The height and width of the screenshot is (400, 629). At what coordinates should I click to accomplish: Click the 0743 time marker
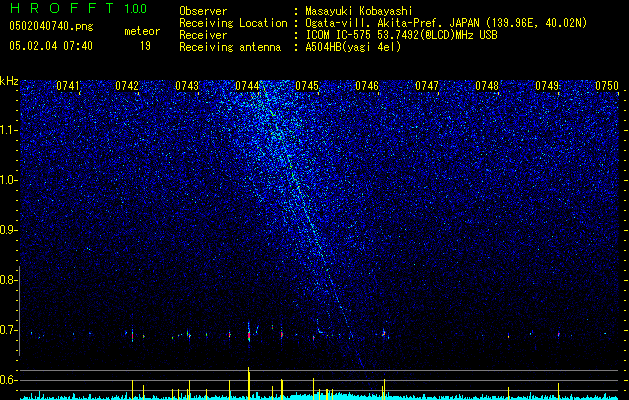tap(187, 86)
